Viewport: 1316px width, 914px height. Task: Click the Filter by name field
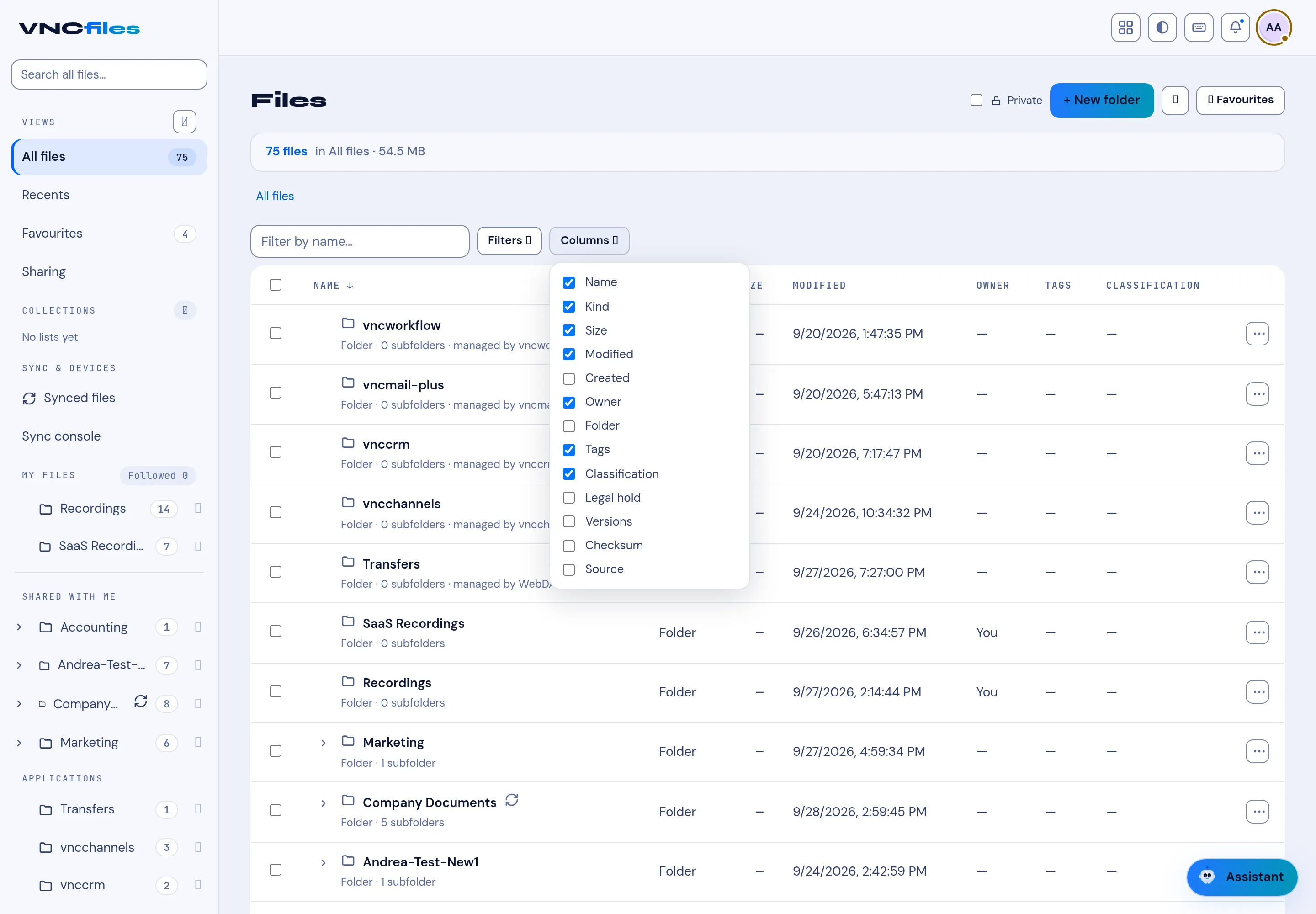(x=360, y=241)
